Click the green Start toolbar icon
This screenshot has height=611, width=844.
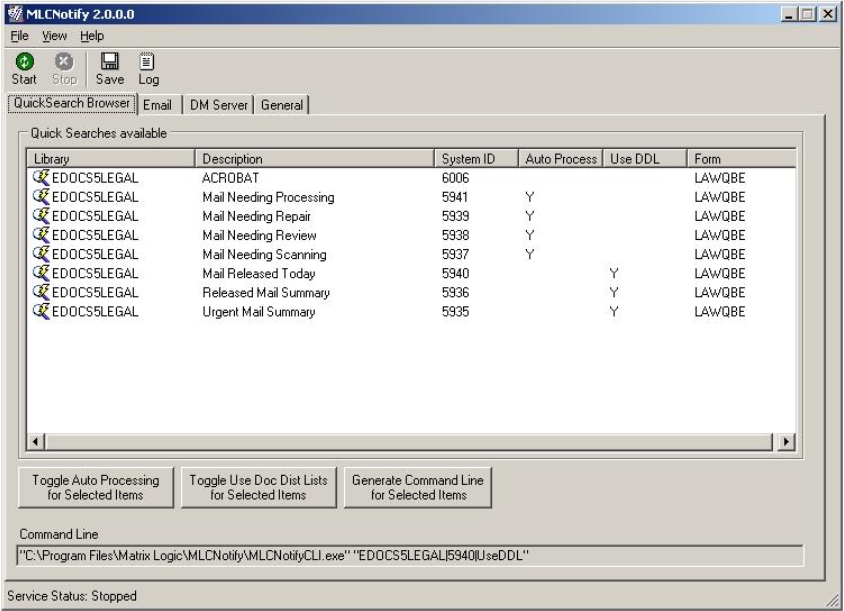[24, 61]
